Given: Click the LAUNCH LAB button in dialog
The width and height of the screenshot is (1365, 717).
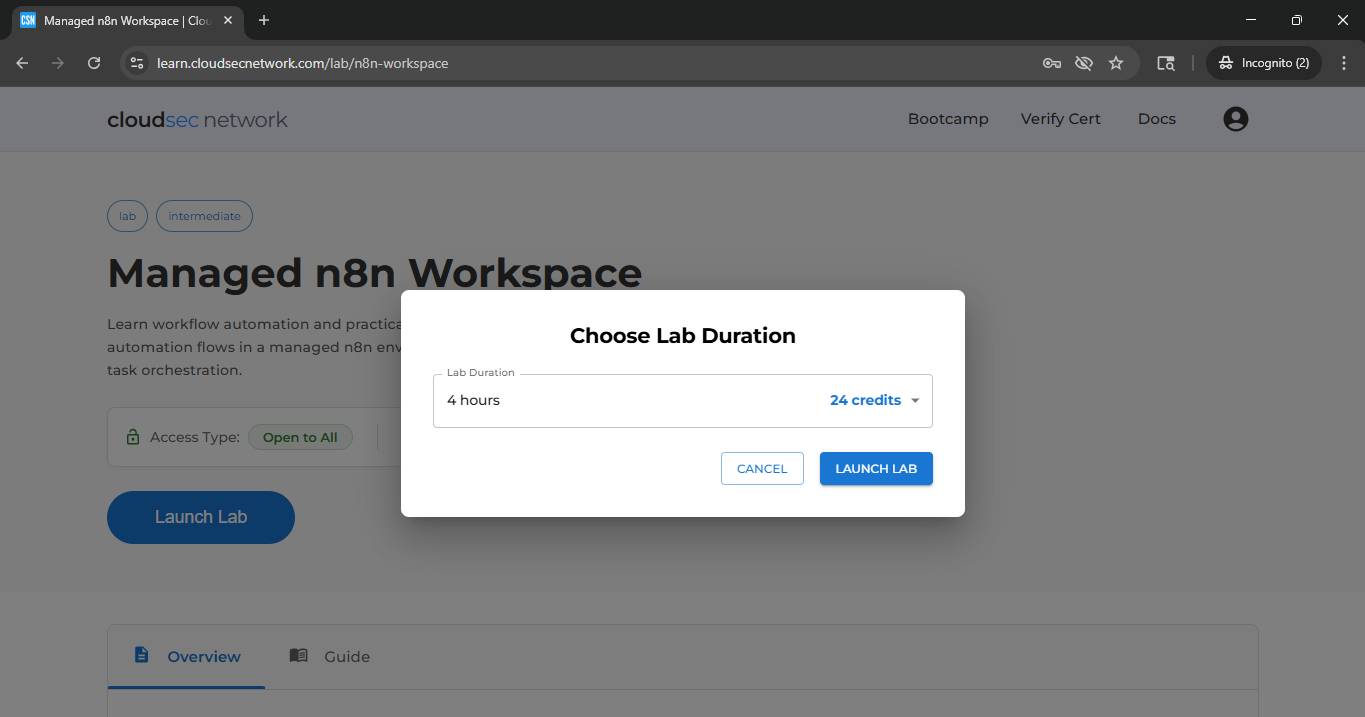Looking at the screenshot, I should tap(876, 469).
